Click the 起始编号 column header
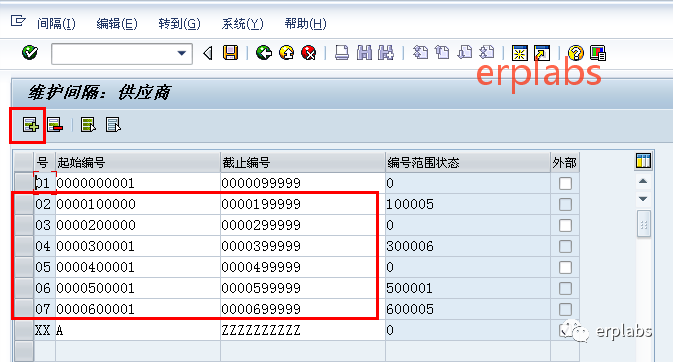This screenshot has height=362, width=673. (138, 163)
